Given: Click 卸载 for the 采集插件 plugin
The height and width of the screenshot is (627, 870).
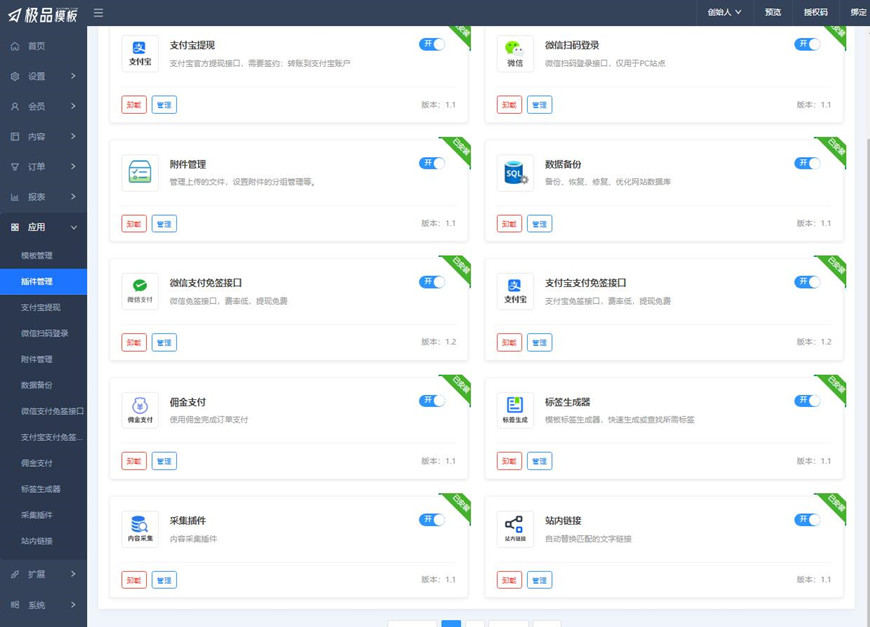Looking at the screenshot, I should pos(134,580).
